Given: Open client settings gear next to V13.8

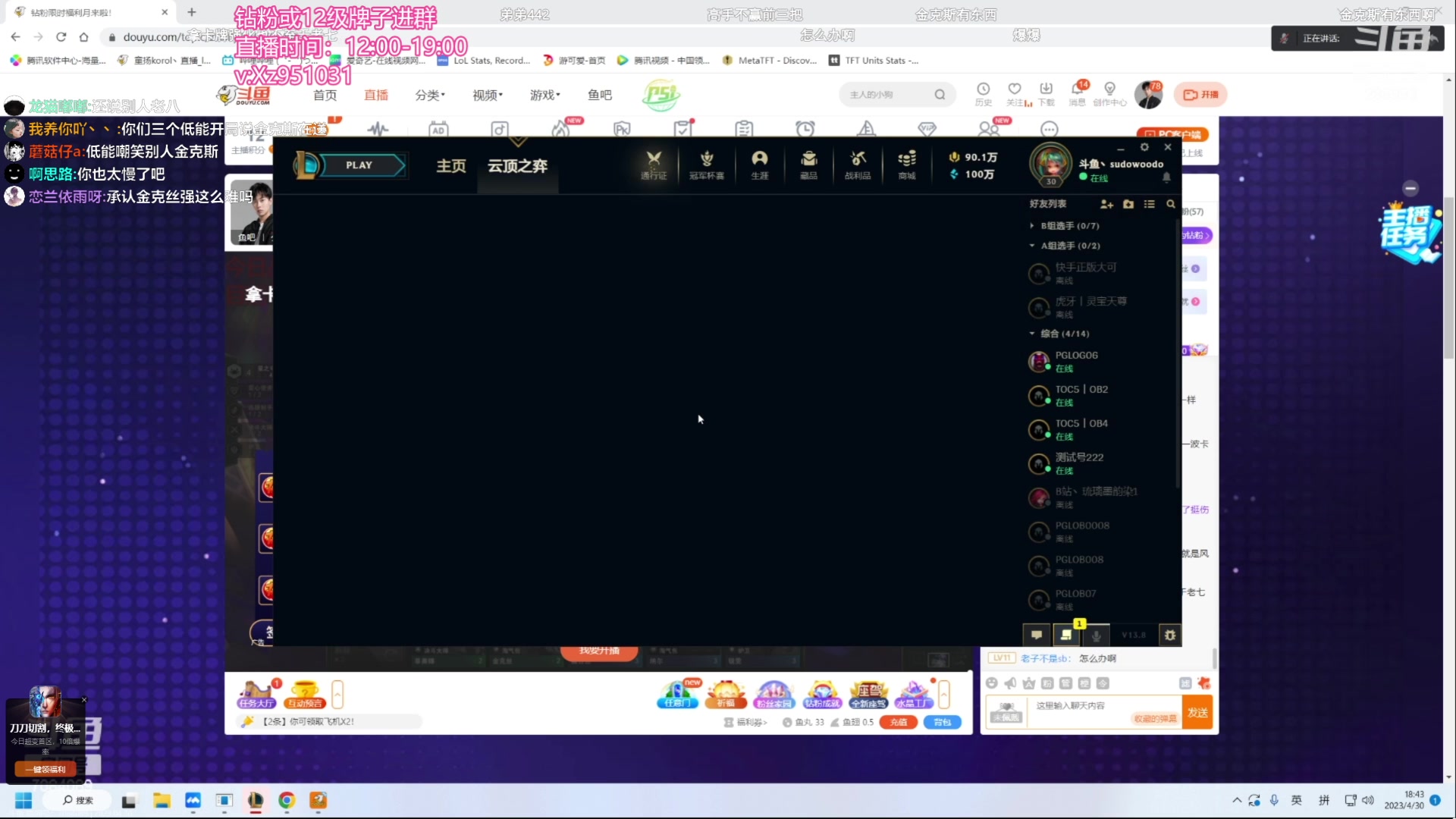Looking at the screenshot, I should (1170, 635).
